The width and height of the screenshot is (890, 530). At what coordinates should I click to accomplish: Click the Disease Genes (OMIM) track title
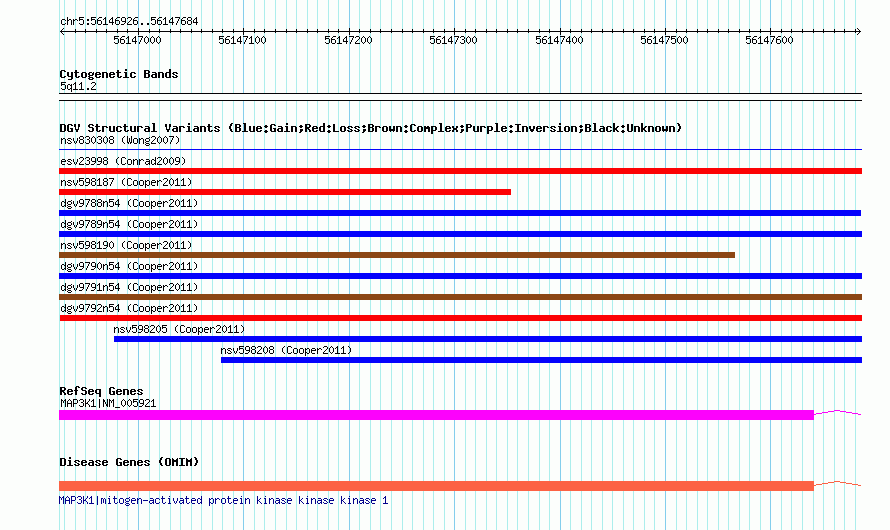129,462
